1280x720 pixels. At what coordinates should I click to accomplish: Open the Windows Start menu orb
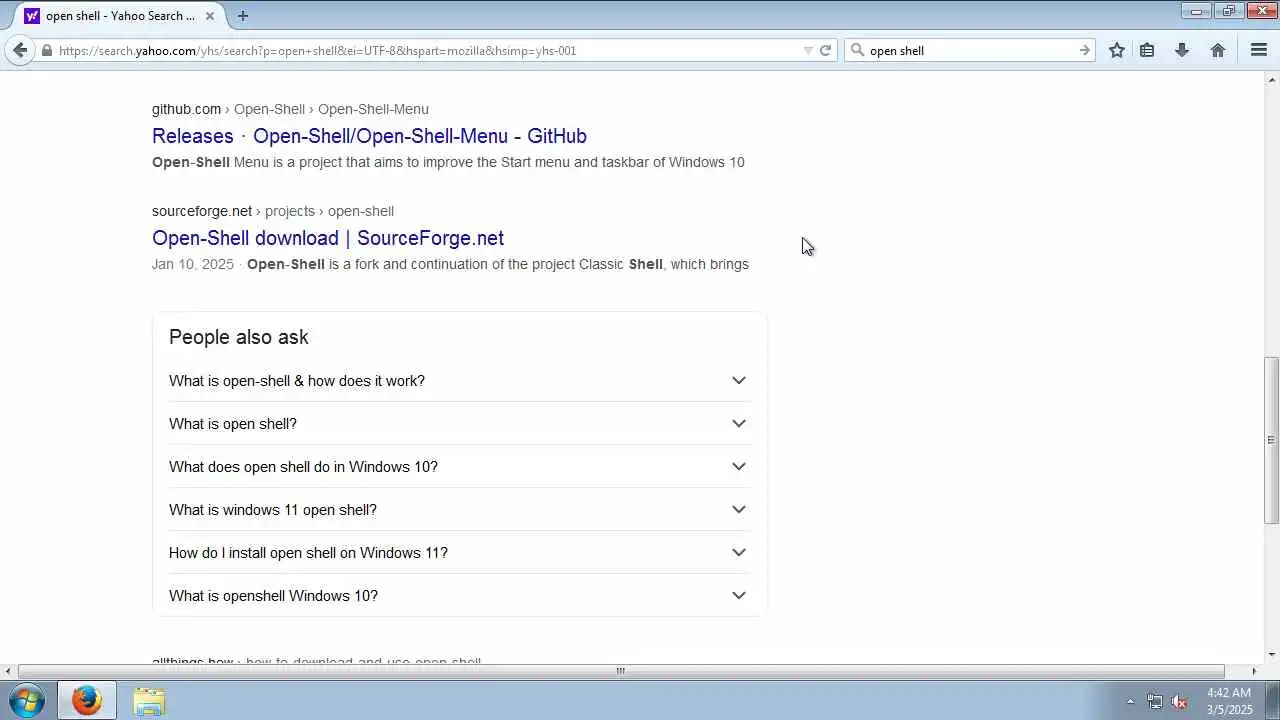[x=27, y=701]
